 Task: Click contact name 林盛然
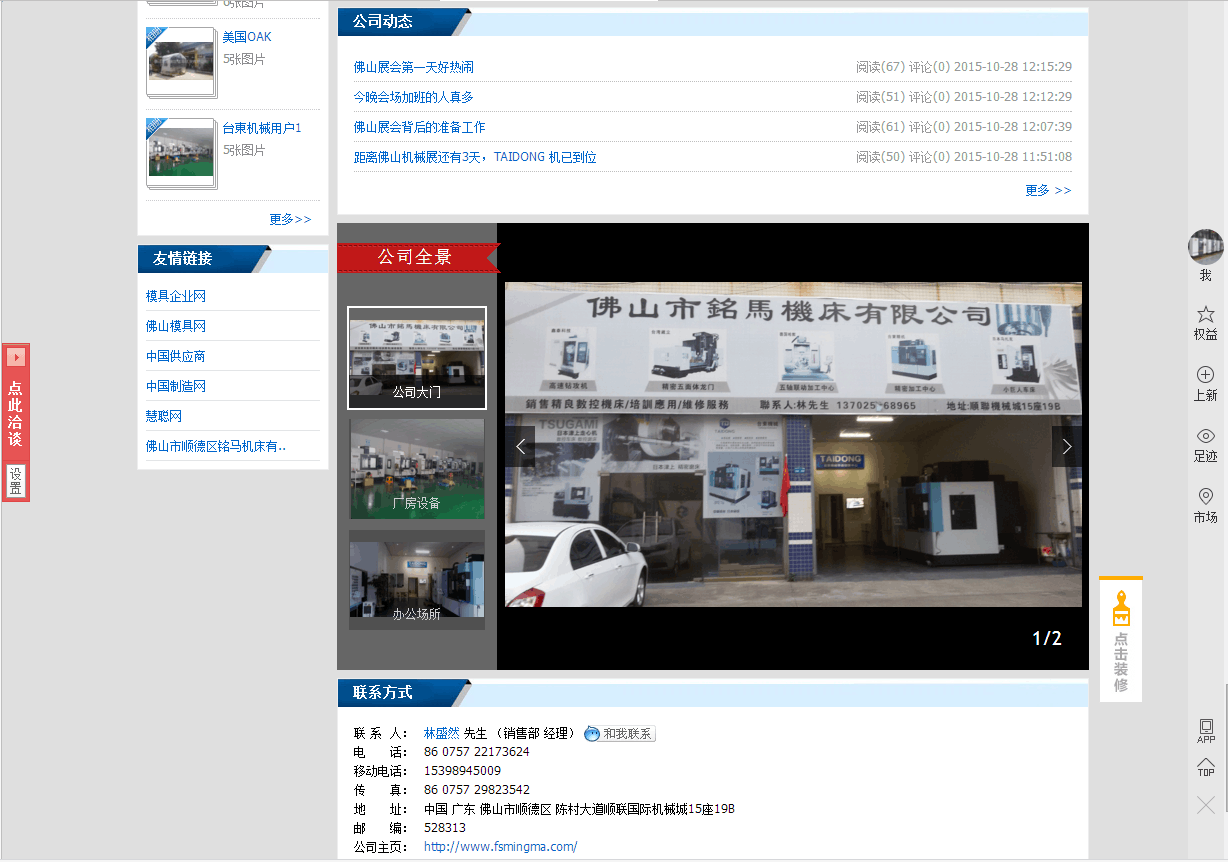[442, 733]
